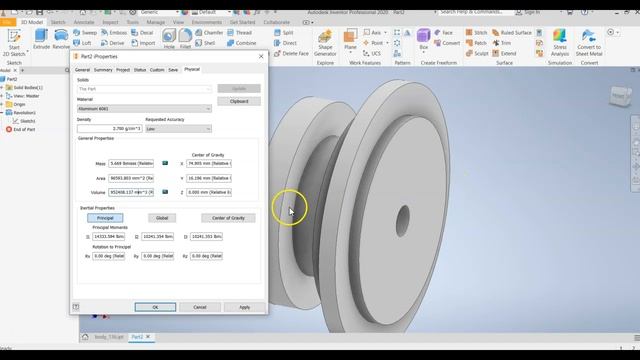Open the Solids dropdown

click(x=144, y=89)
